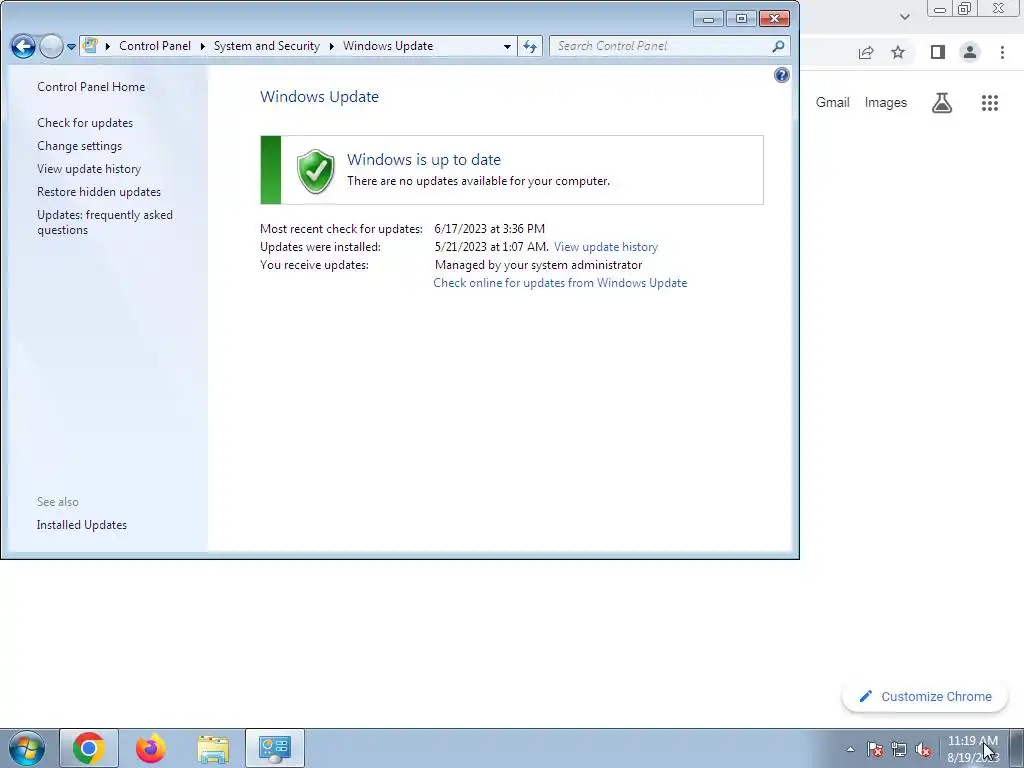Image resolution: width=1024 pixels, height=768 pixels.
Task: Open address bar history dropdown
Action: tap(507, 46)
